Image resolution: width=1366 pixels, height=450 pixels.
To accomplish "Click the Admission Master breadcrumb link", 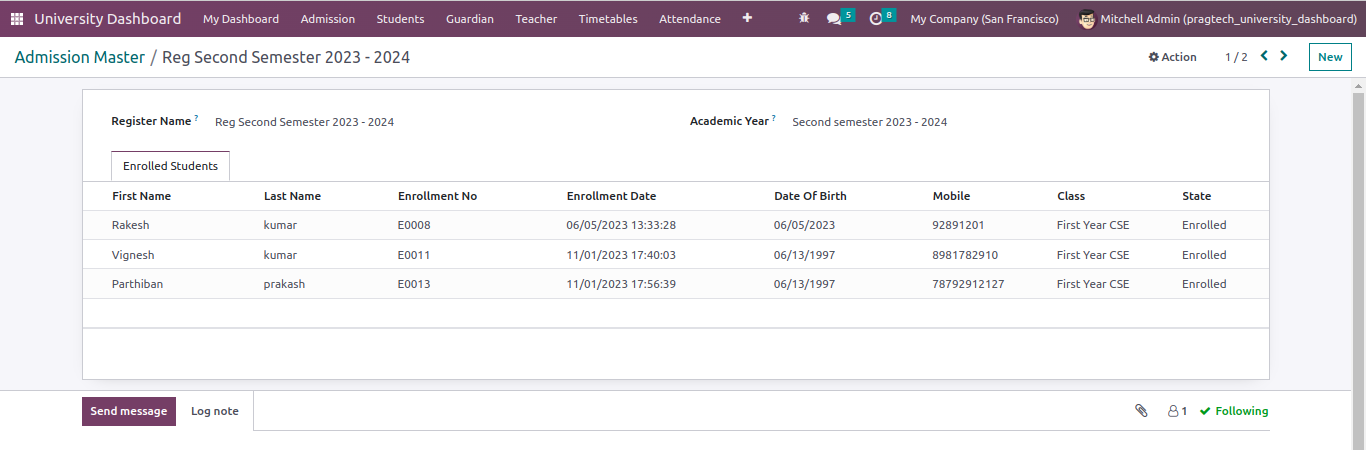I will [80, 58].
